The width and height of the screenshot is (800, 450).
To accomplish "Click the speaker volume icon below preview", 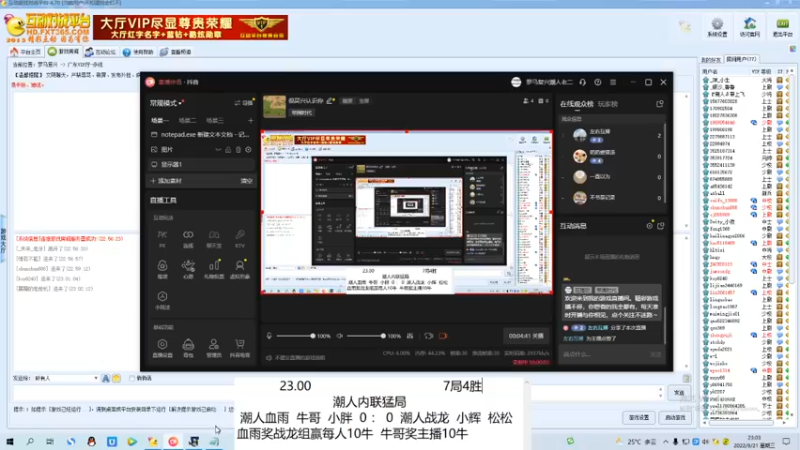I will click(x=340, y=336).
